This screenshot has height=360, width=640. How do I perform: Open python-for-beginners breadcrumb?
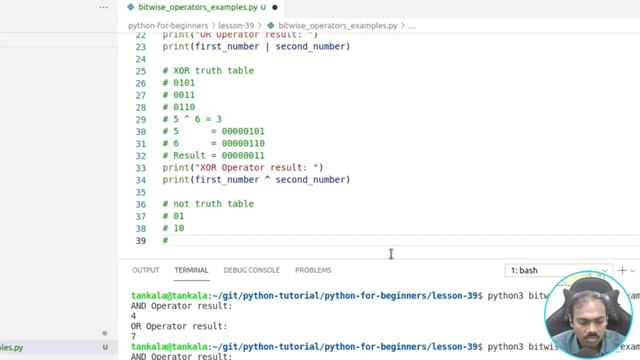[168, 26]
